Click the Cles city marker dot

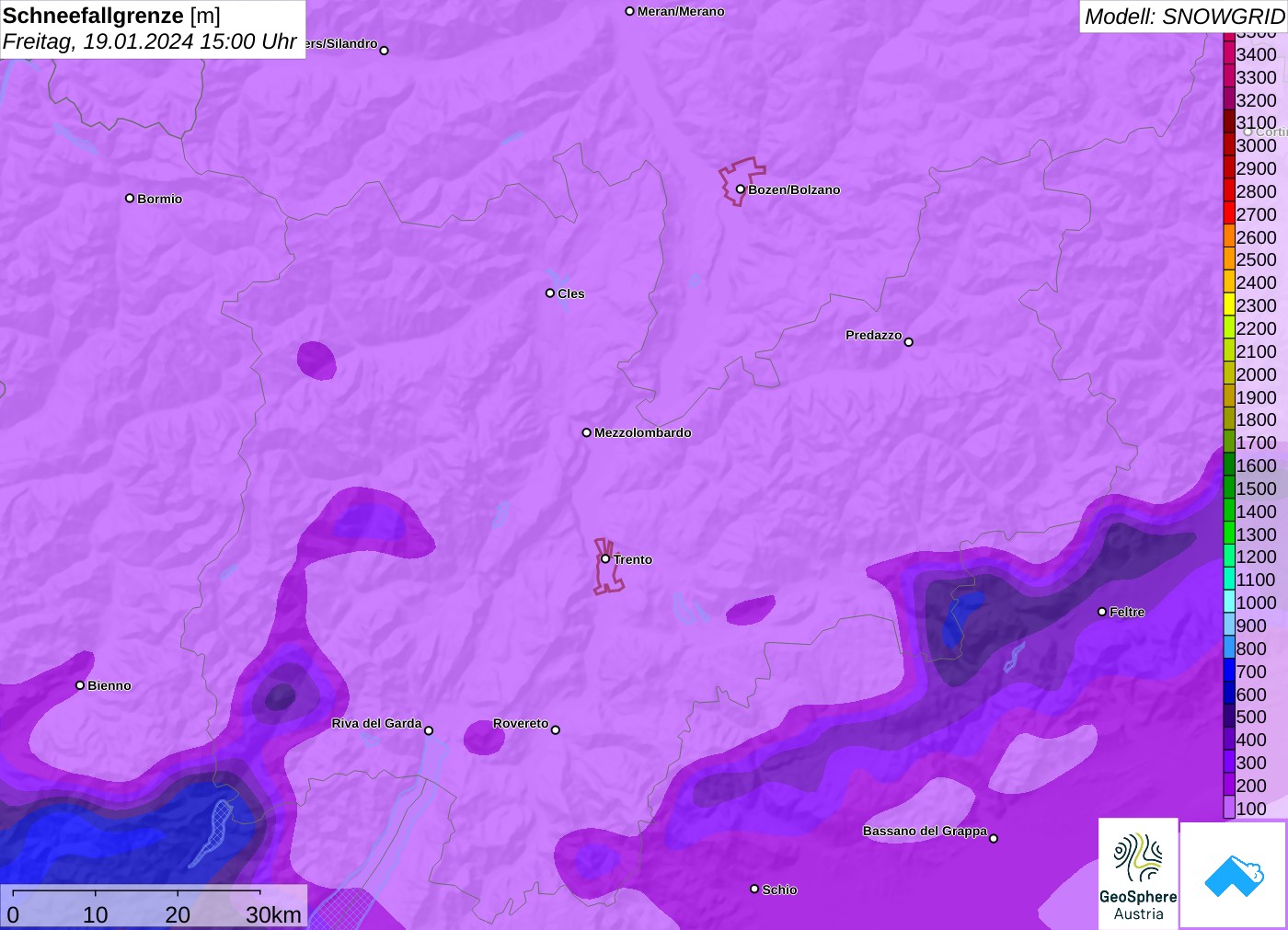(550, 293)
